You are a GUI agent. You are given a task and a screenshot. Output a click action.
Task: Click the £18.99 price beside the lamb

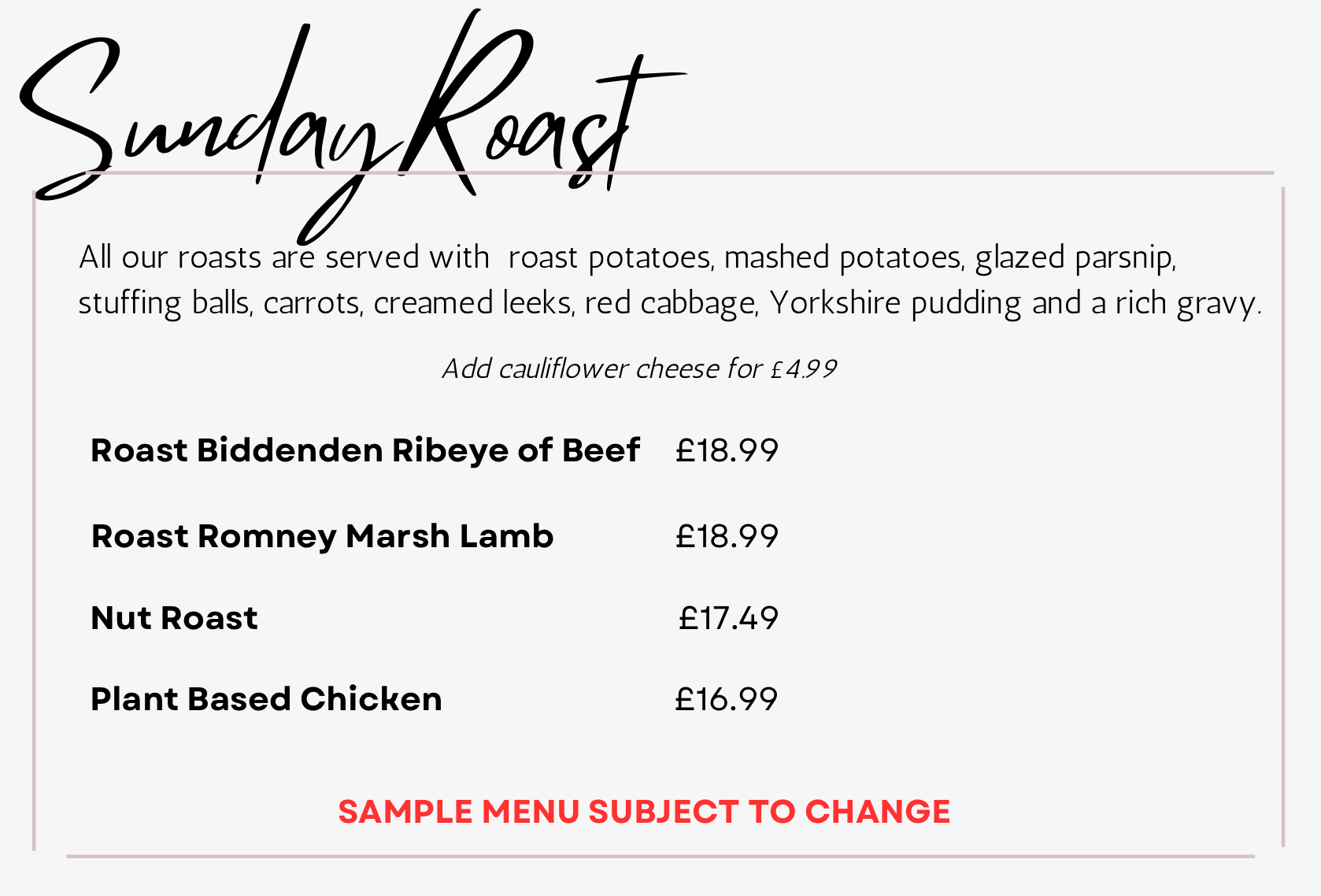coord(727,536)
